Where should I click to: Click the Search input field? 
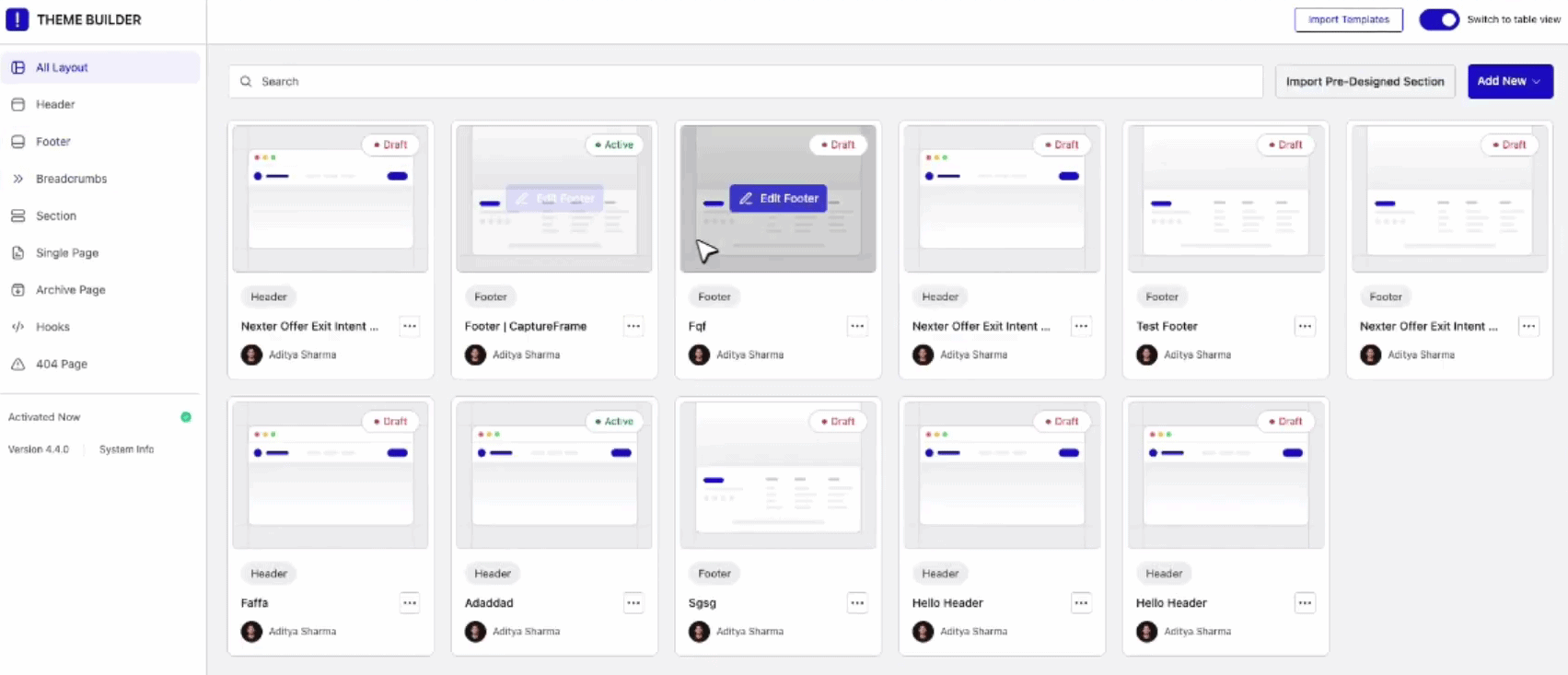(746, 81)
